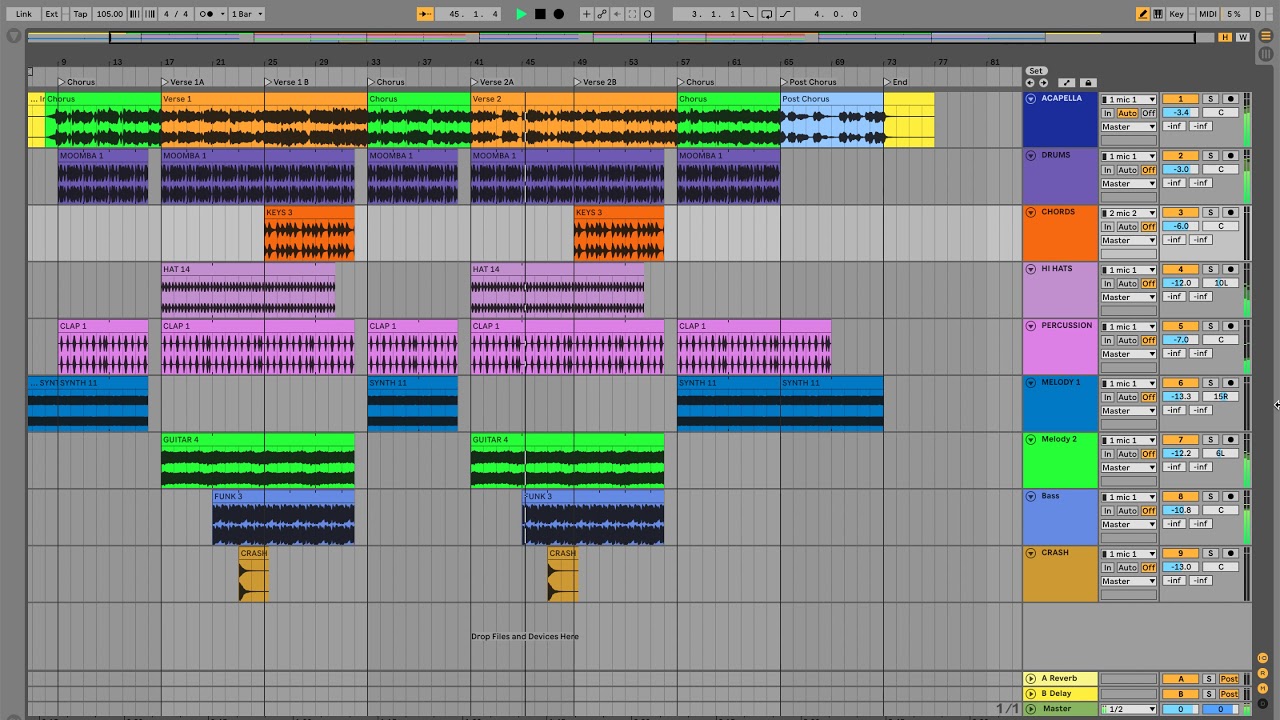Toggle the Computer MIDI Keyboard icon

click(x=1158, y=14)
